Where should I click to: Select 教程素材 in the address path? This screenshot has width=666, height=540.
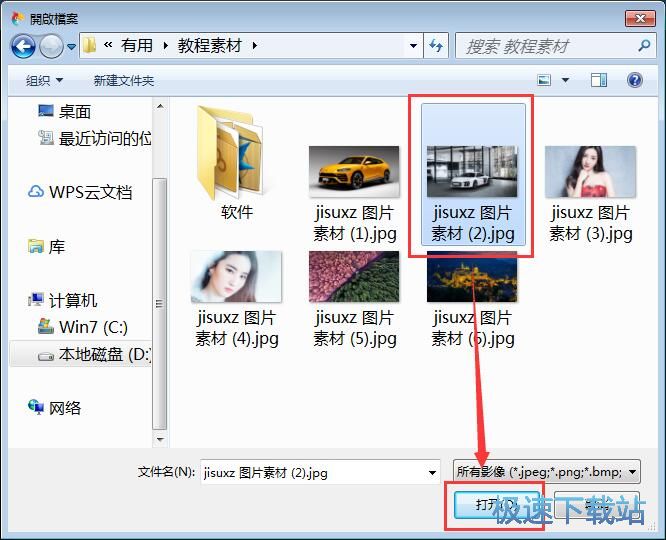(210, 45)
